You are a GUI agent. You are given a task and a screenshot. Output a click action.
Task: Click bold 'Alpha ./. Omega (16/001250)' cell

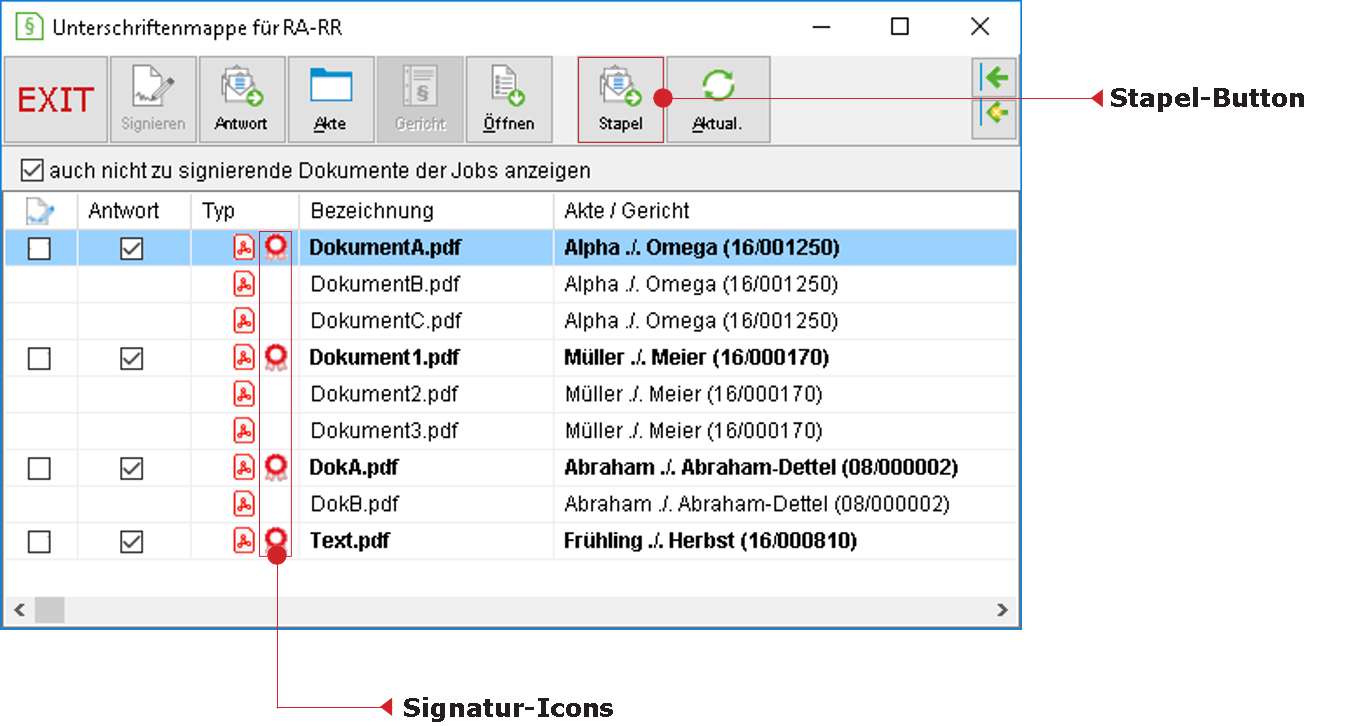pyautogui.click(x=702, y=247)
